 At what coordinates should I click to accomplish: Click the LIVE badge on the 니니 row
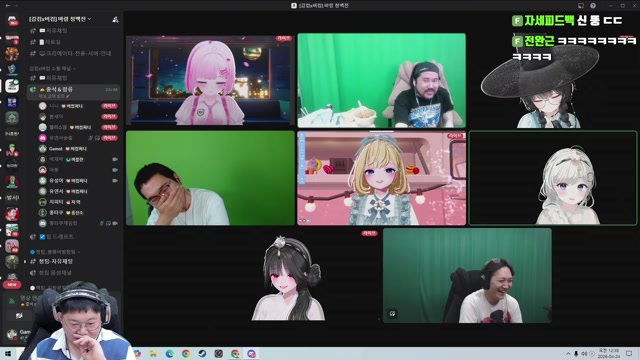[x=109, y=106]
